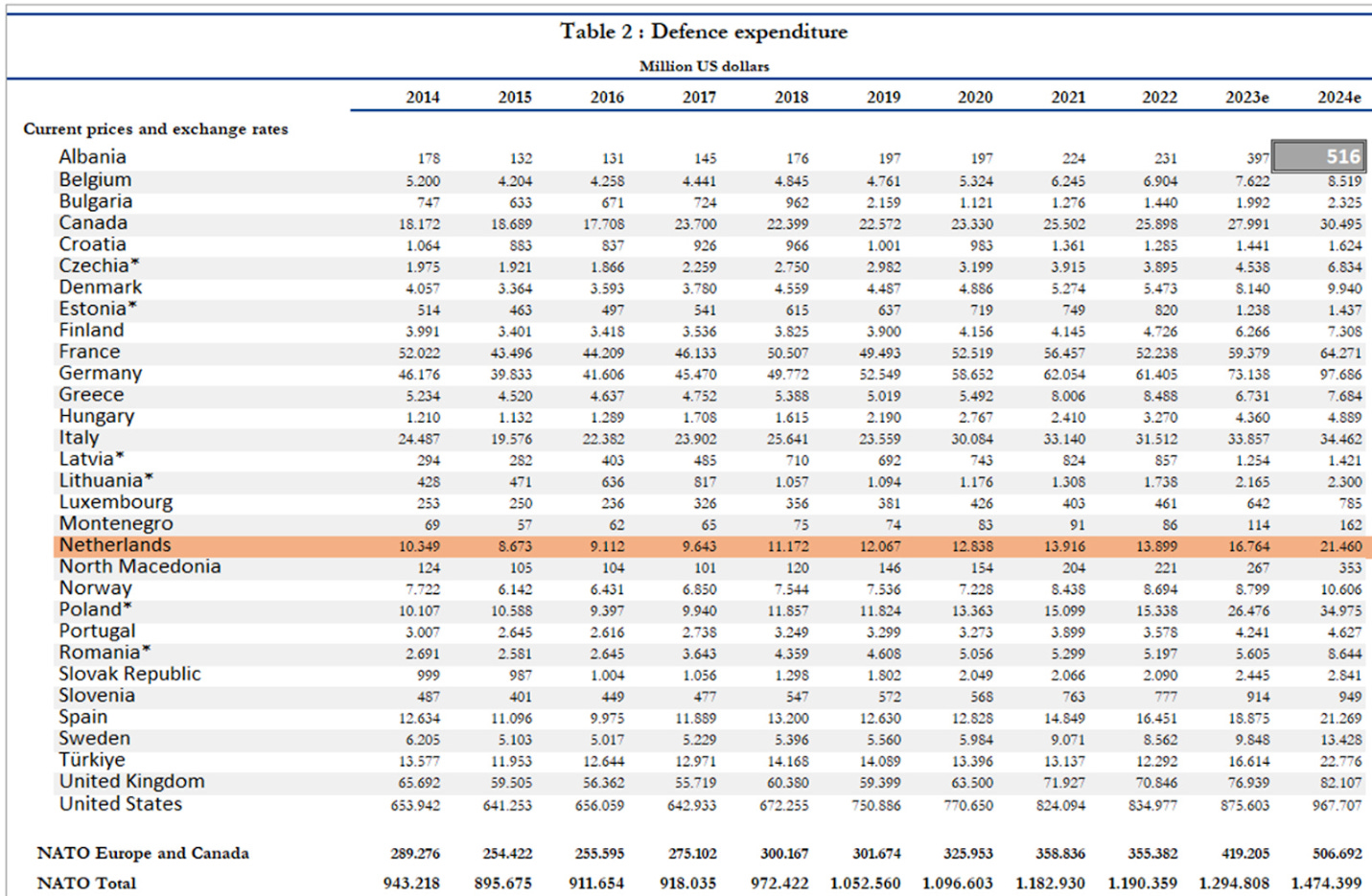The height and width of the screenshot is (896, 1372).
Task: Click the 2021 column header
Action: pyautogui.click(x=1068, y=97)
